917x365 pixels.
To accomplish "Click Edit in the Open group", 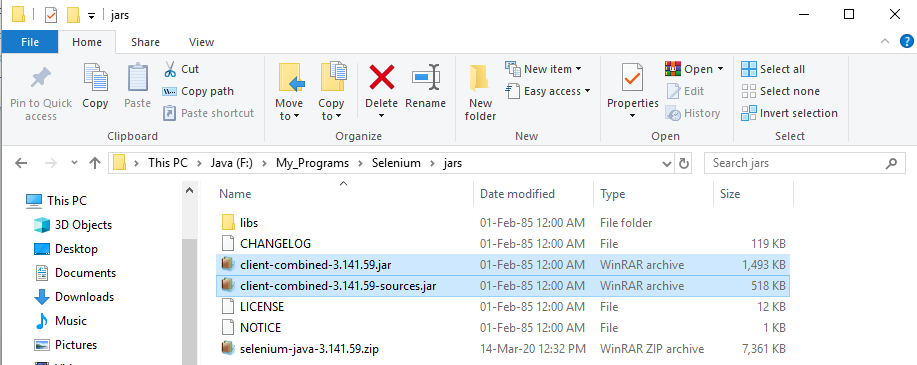I will click(x=685, y=91).
